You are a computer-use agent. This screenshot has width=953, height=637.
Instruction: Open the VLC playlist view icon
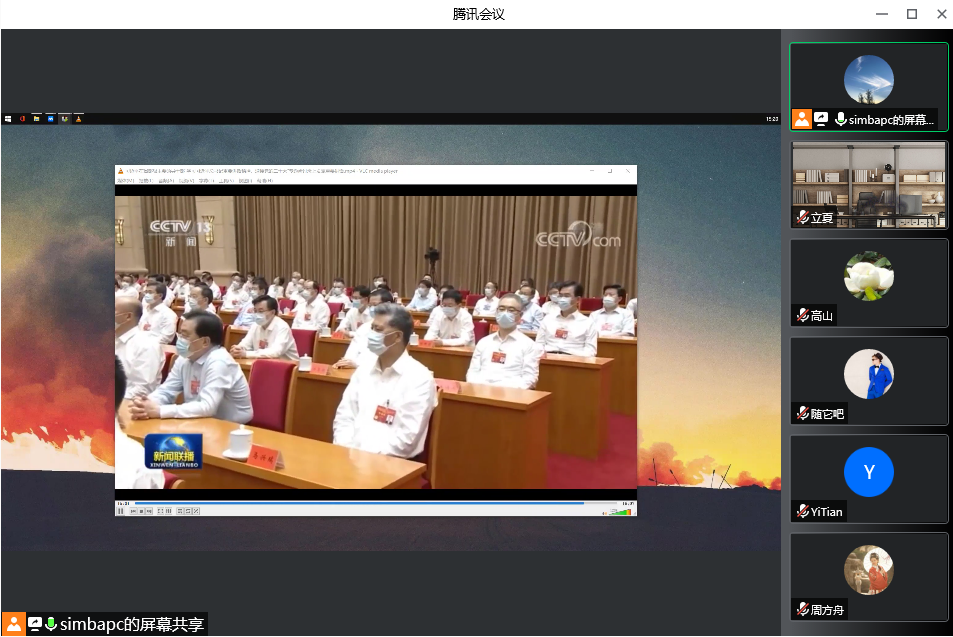coord(180,511)
